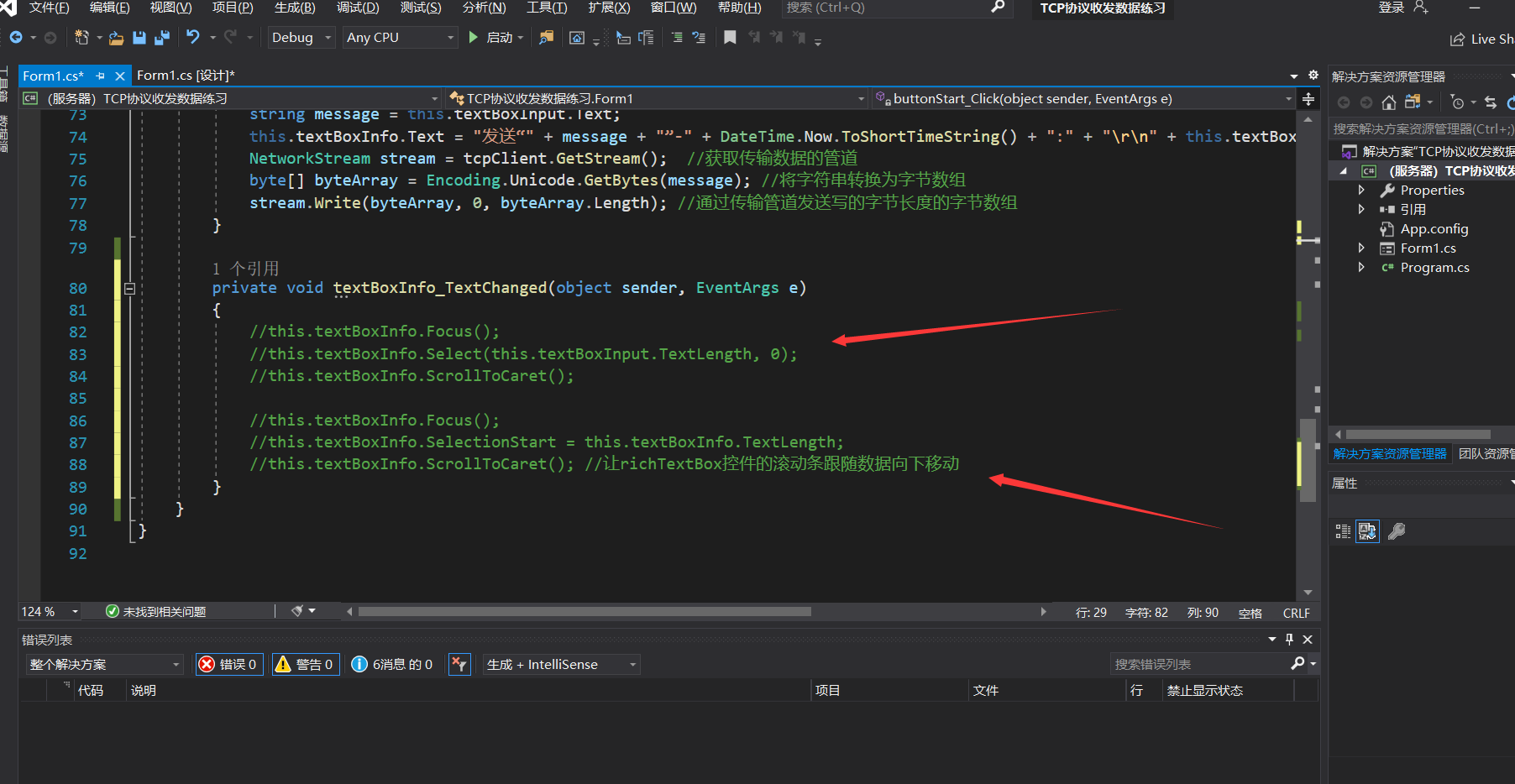Open a file using the folder icon
Screen dimensions: 1515x784
117,38
